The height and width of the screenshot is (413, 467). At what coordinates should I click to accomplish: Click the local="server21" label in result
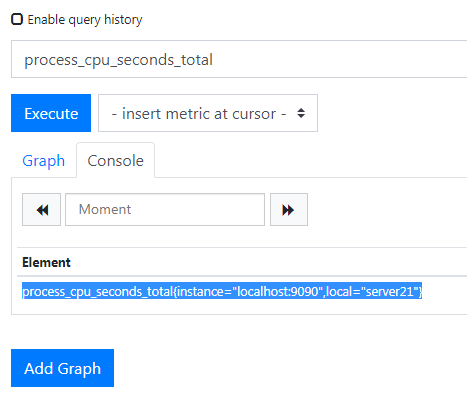click(x=372, y=291)
